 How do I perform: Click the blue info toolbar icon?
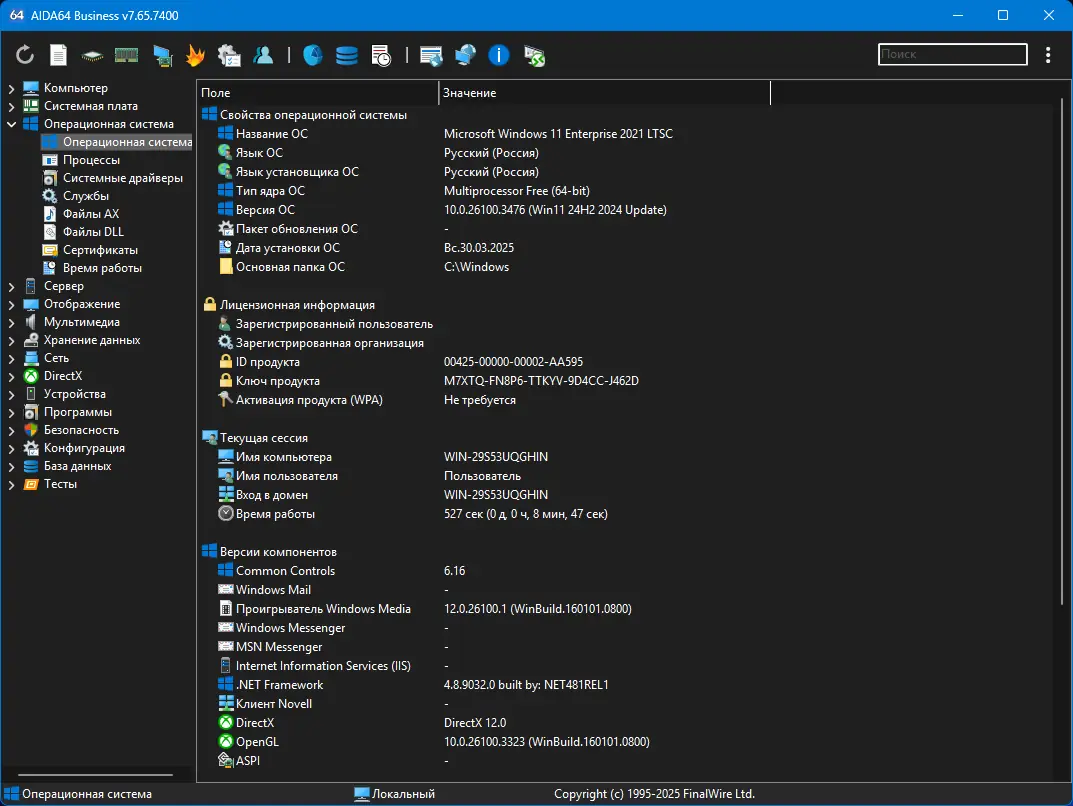pyautogui.click(x=498, y=55)
